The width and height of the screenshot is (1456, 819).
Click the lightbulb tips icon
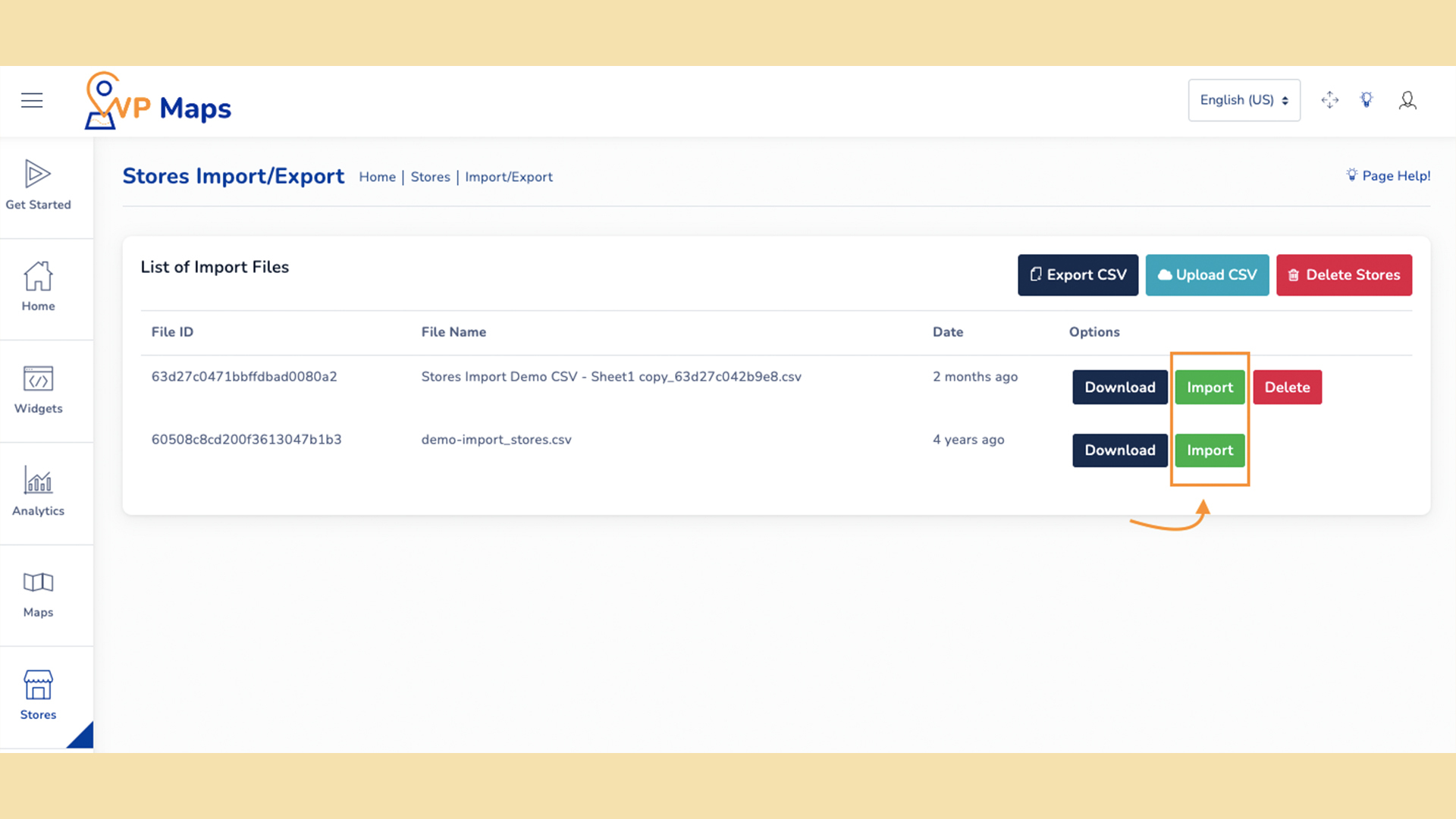pos(1367,99)
